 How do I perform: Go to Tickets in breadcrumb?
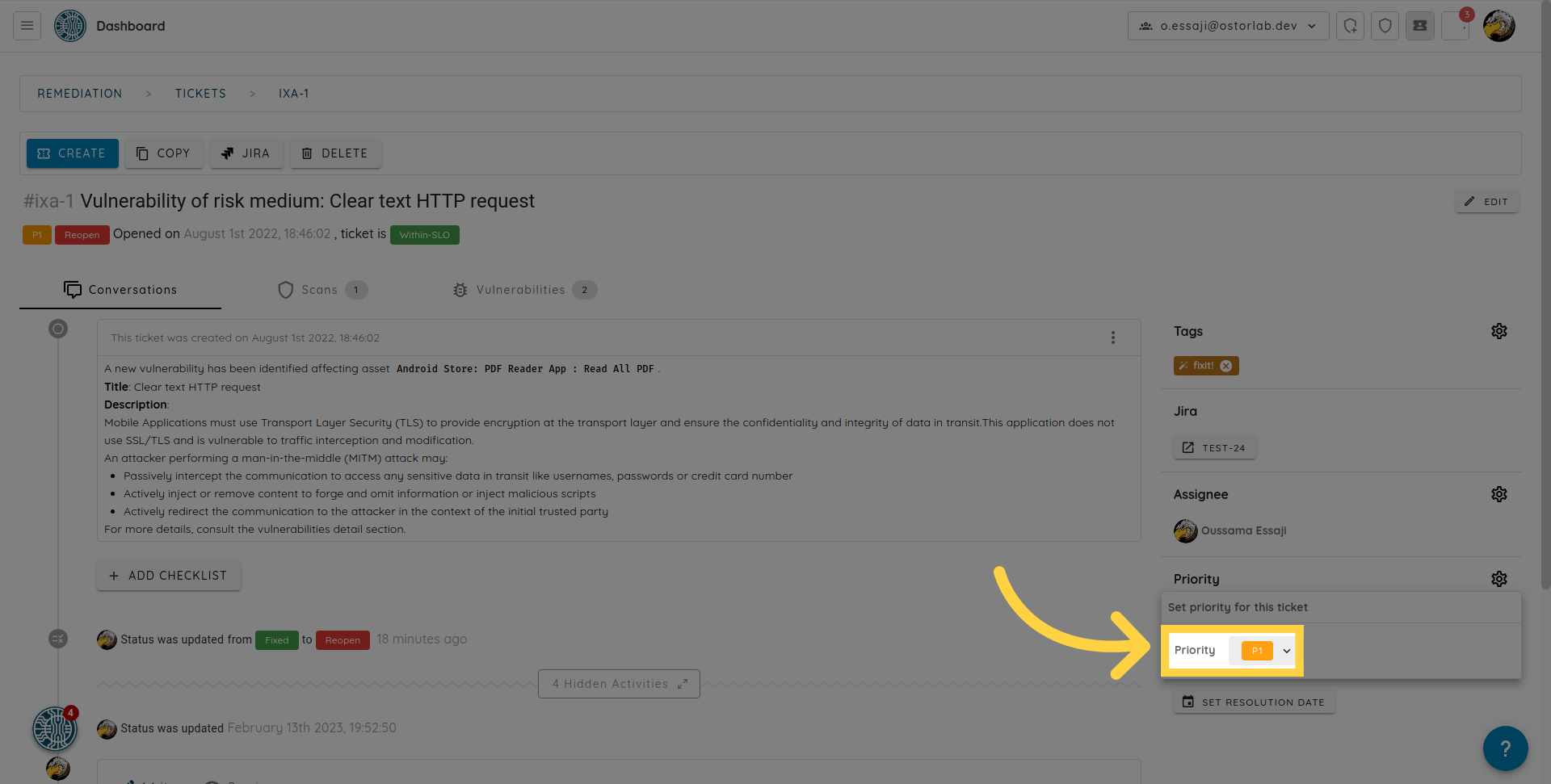click(x=200, y=94)
